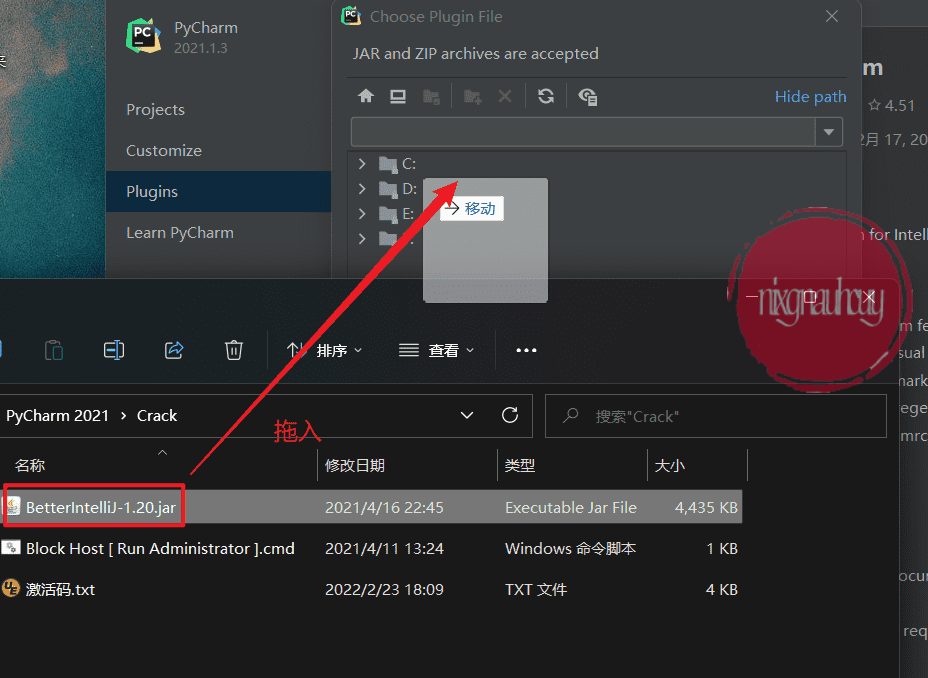Select the E: drive in the tree
Viewport: 928px width, 678px height.
tap(397, 214)
